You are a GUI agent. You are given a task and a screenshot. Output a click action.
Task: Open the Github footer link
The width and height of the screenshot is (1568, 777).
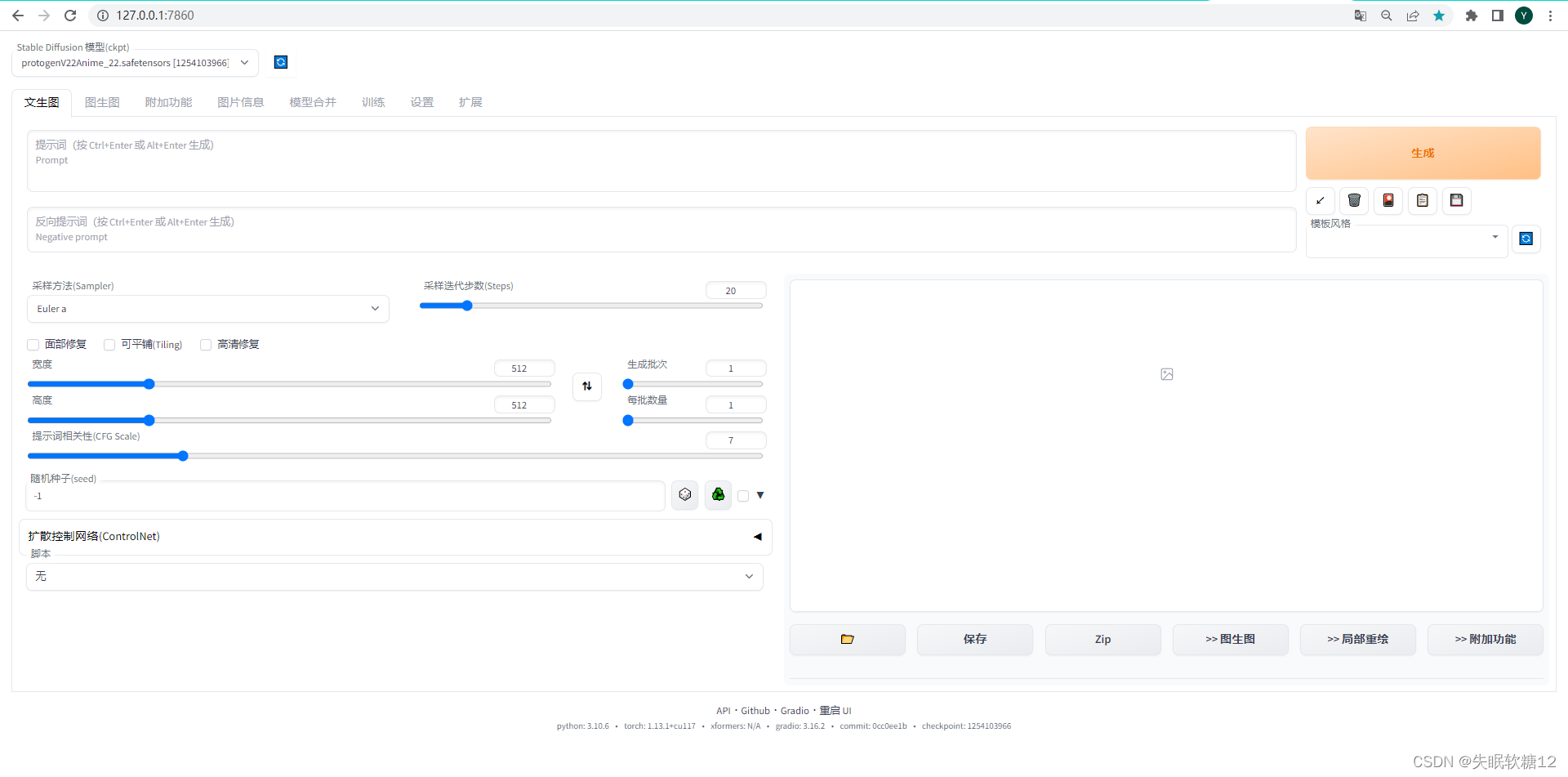pyautogui.click(x=755, y=711)
